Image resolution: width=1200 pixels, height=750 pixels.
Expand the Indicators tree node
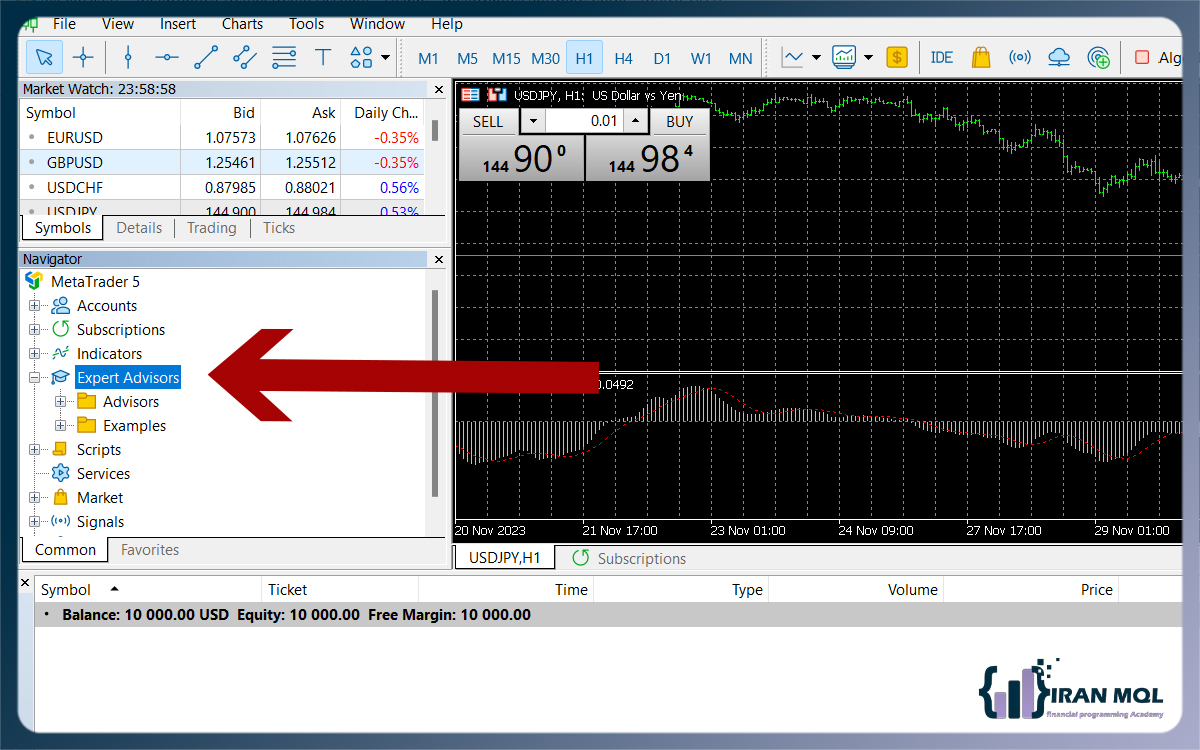point(34,354)
